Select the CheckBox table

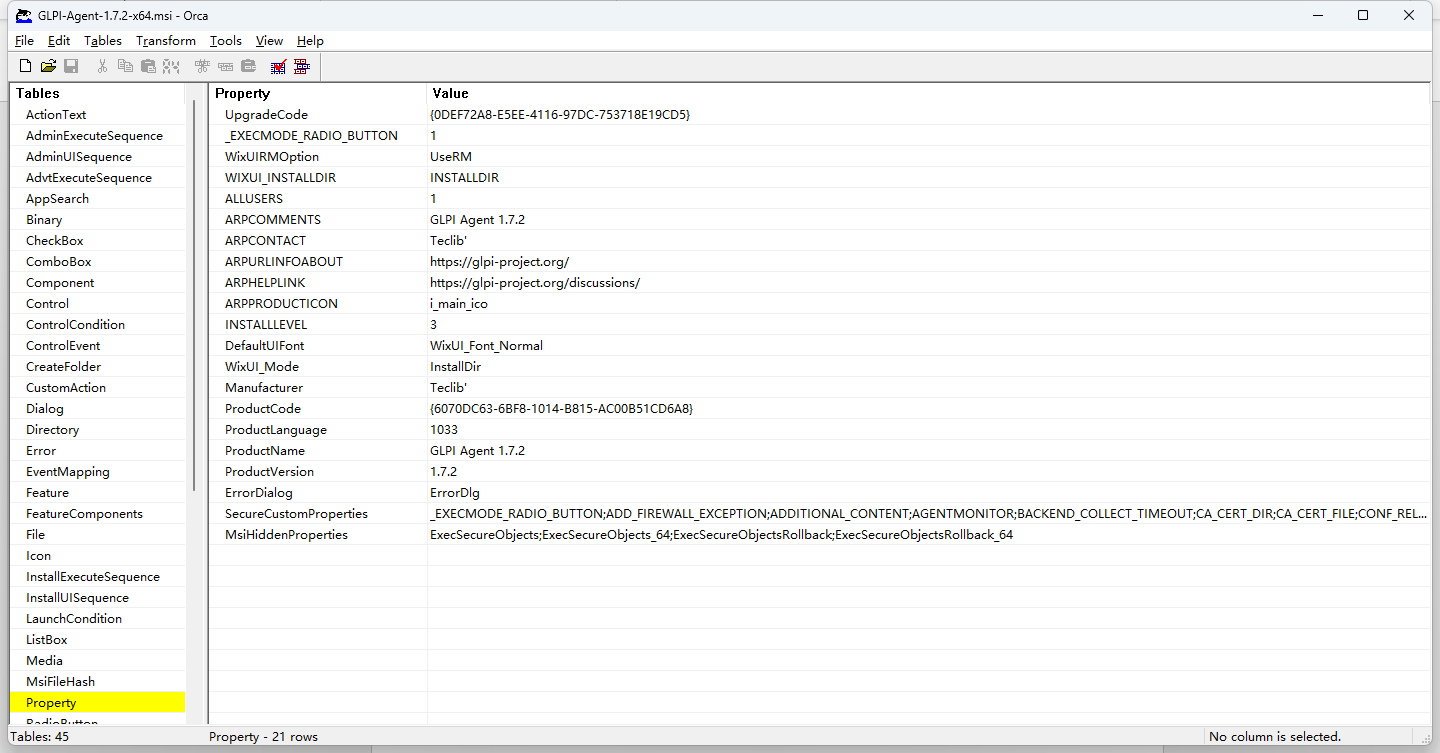pos(55,241)
